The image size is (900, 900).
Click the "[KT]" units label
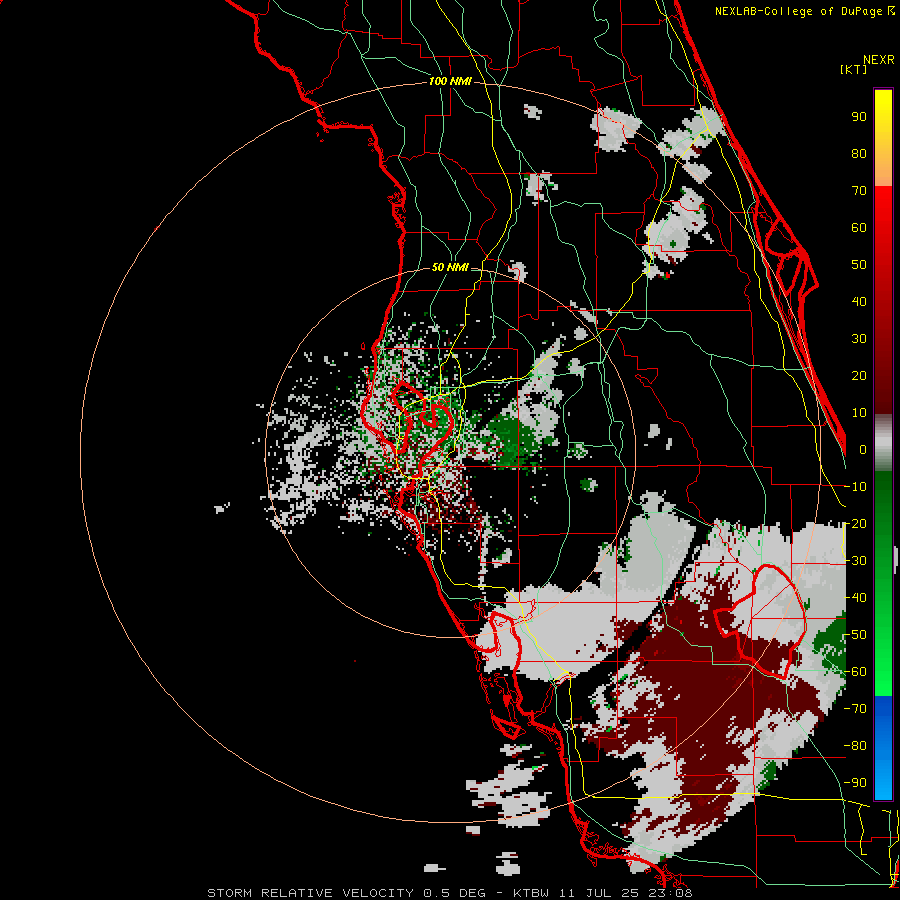[853, 69]
